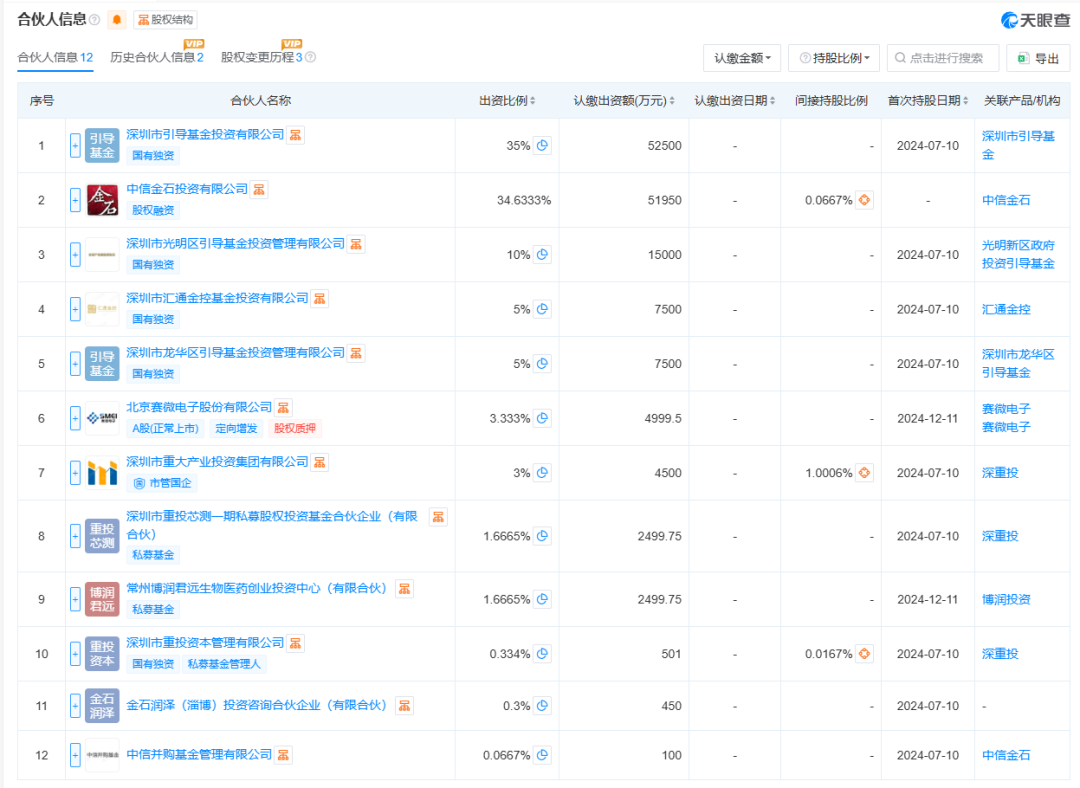Click the search input field 点击进行搜索
This screenshot has width=1080, height=788.
[944, 59]
